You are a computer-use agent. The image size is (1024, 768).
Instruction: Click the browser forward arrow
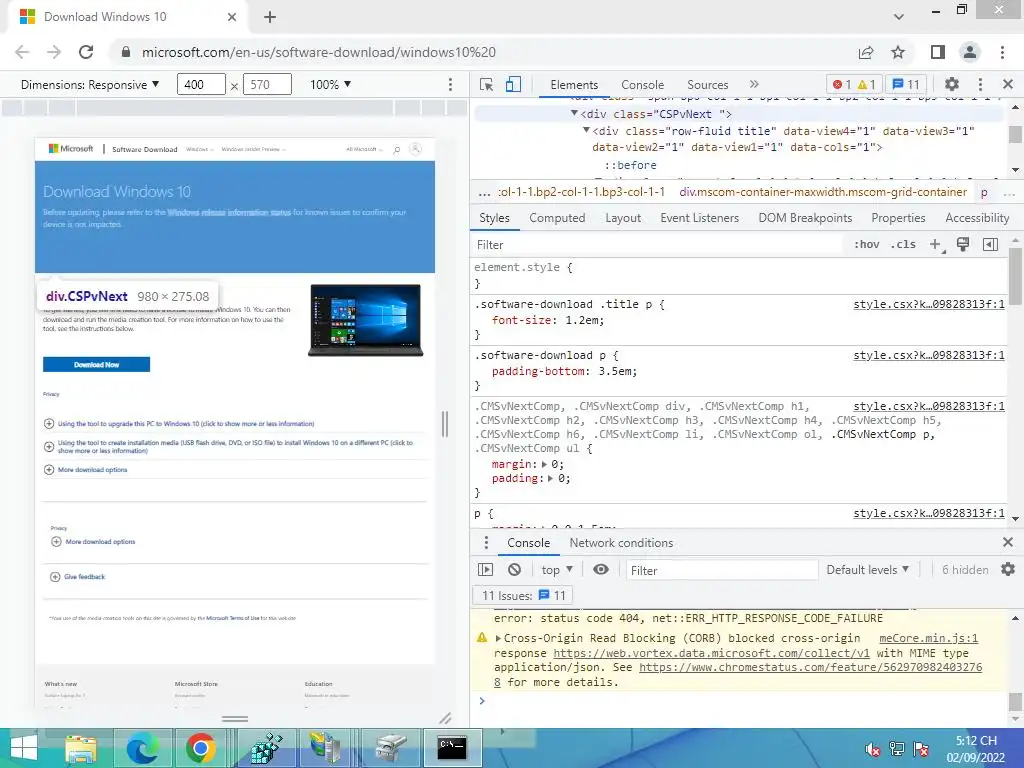pos(54,52)
